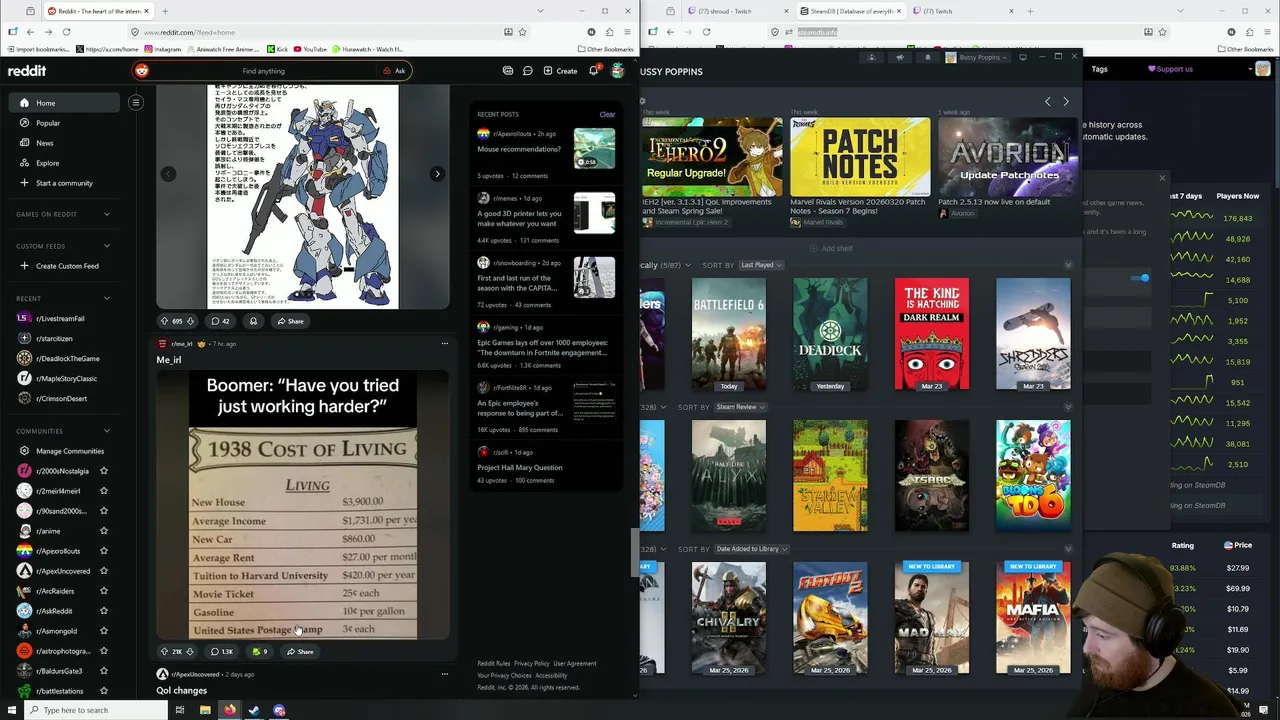1280x720 pixels.
Task: Open Bussy Poppins account dropdown in Steam
Action: [976, 57]
